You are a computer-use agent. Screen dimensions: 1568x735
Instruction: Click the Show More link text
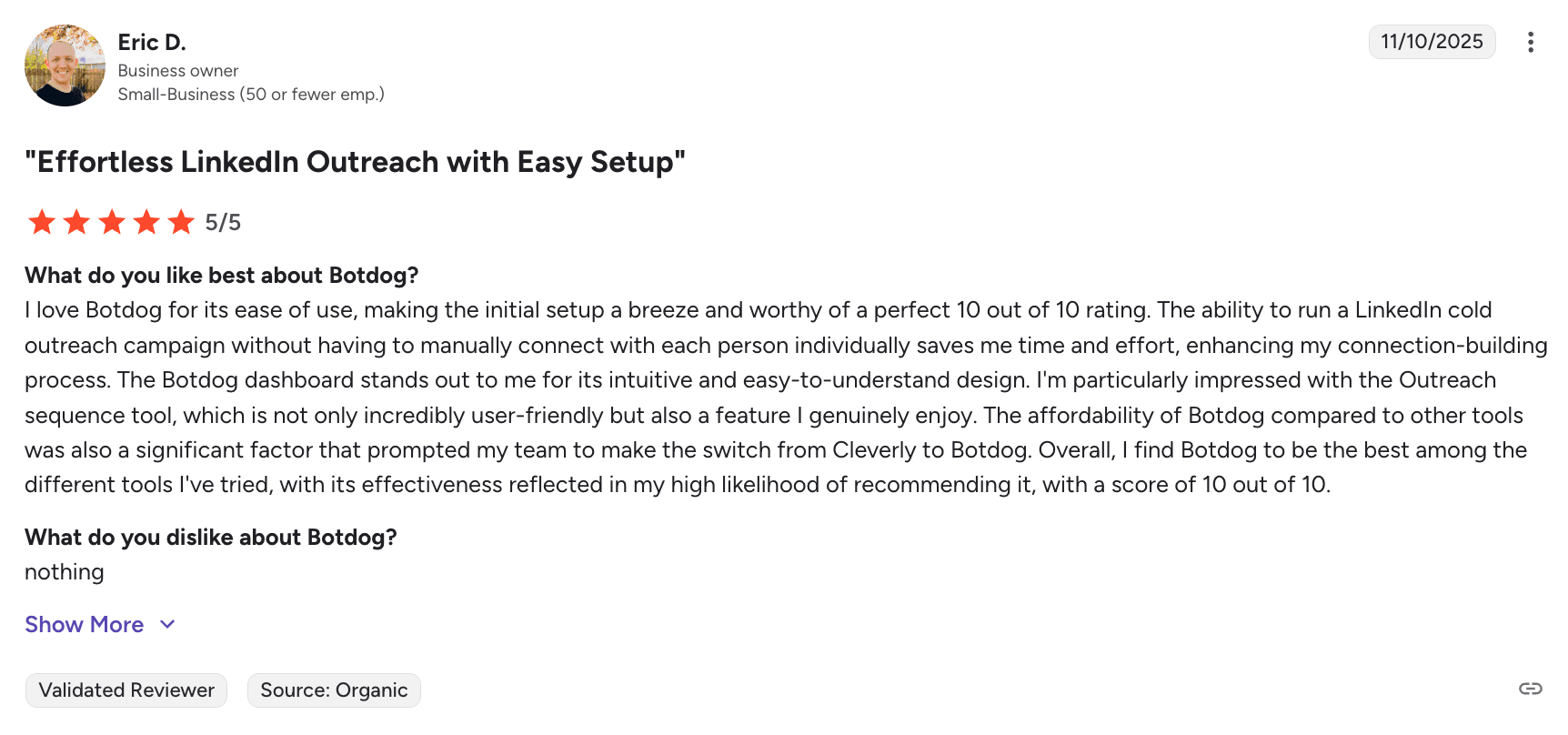[85, 624]
